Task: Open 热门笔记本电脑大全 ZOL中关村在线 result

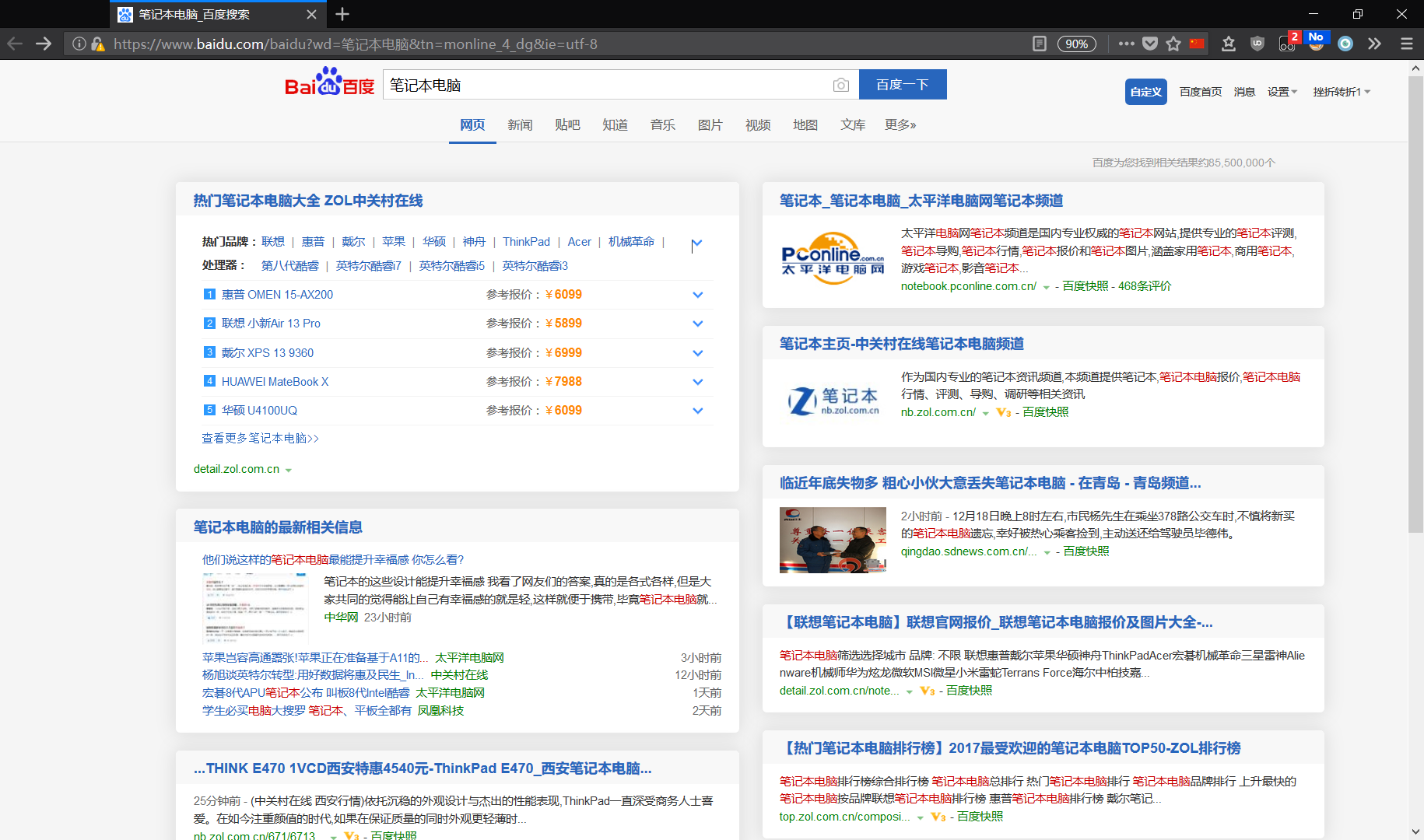Action: point(308,201)
